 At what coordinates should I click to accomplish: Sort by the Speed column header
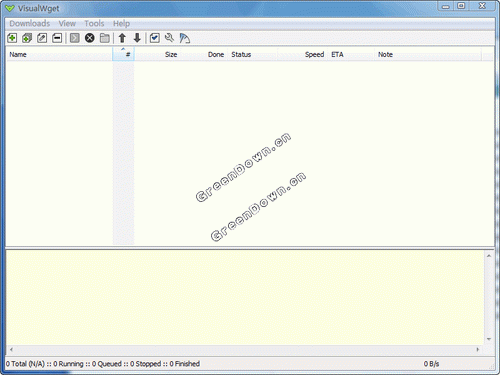coord(302,54)
